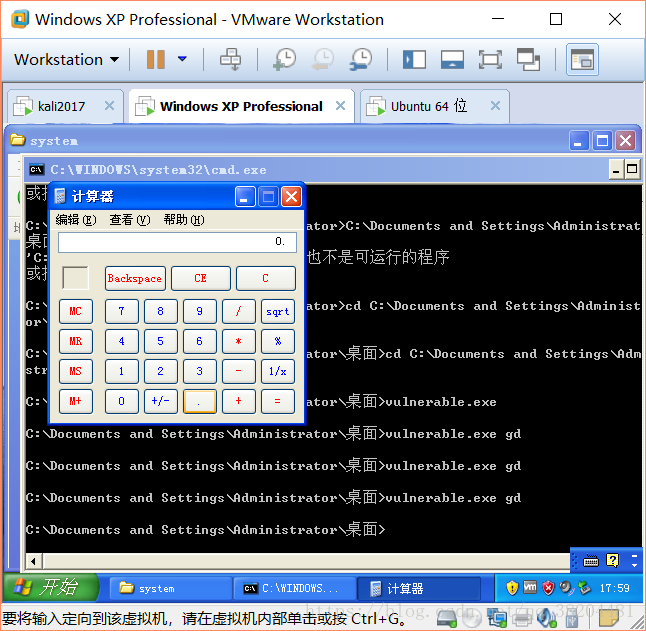Select the Windows XP Professional tab
The image size is (646, 631).
241,107
